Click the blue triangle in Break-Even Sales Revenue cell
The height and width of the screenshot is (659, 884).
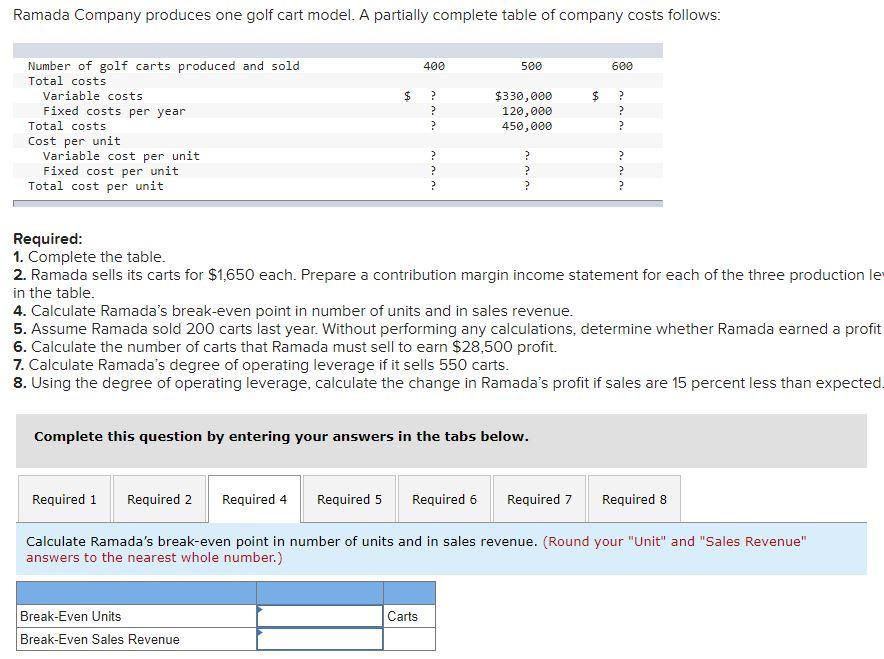tap(261, 632)
